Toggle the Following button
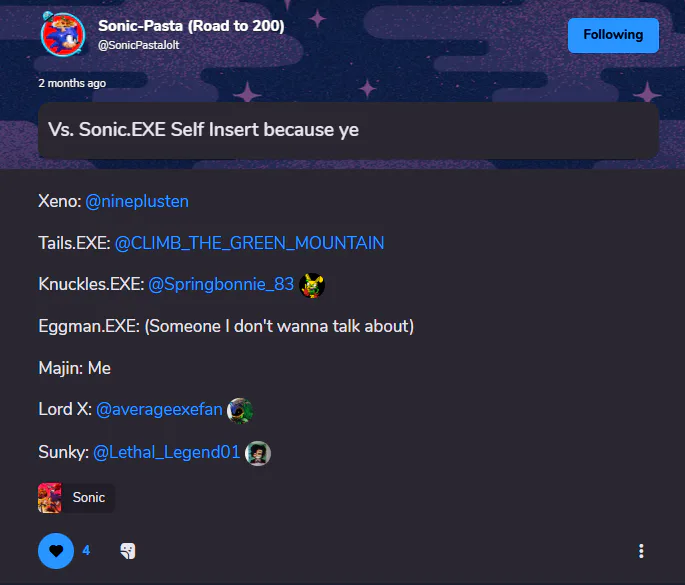 coord(613,35)
